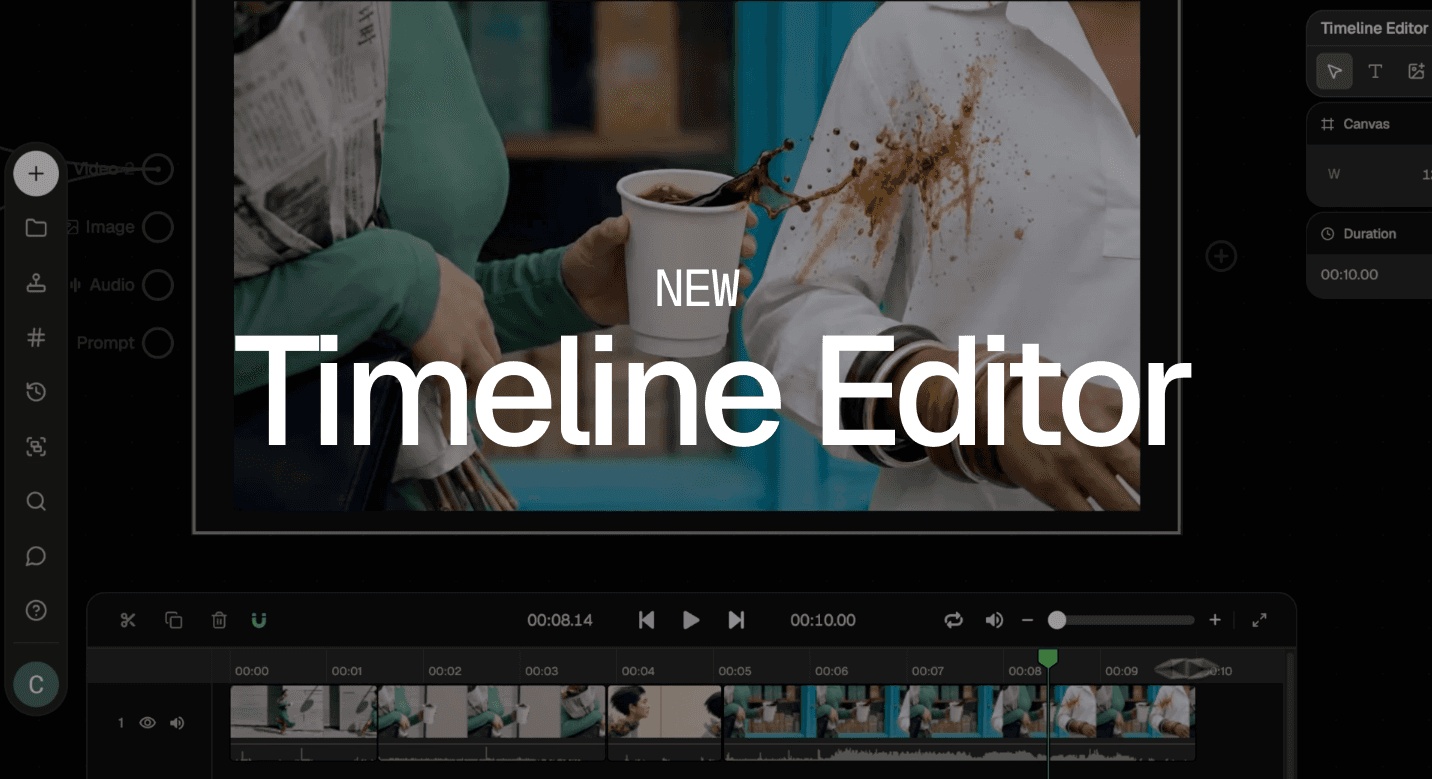Mute audio with the toolbar speaker icon
This screenshot has height=779, width=1432.
click(994, 620)
